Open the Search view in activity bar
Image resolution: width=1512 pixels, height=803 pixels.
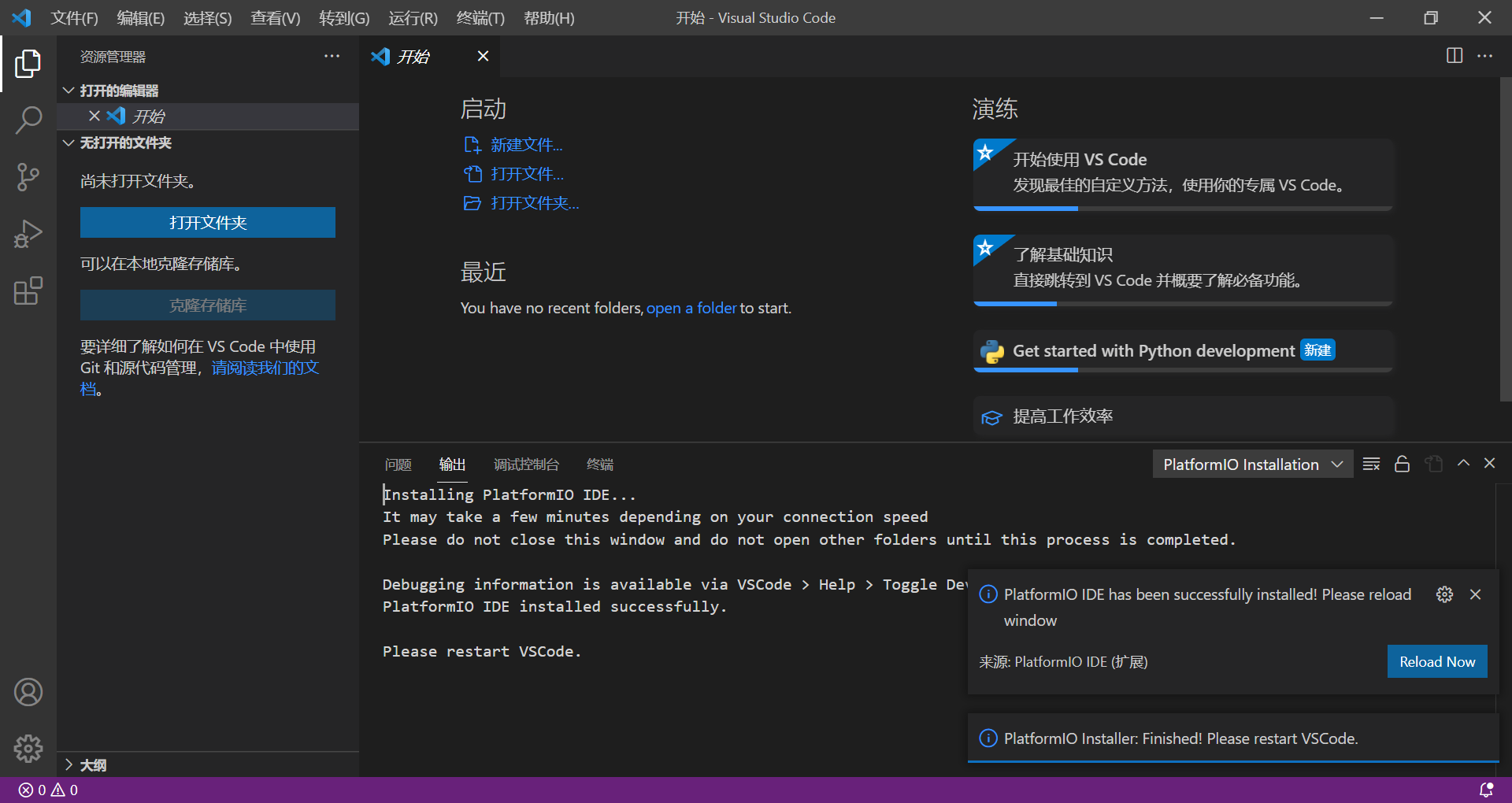28,120
